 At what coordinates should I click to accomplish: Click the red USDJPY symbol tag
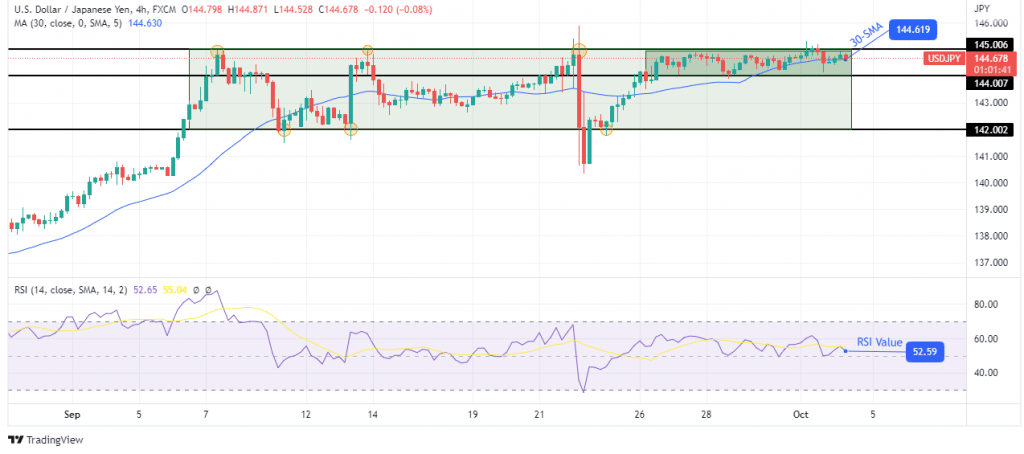[944, 59]
